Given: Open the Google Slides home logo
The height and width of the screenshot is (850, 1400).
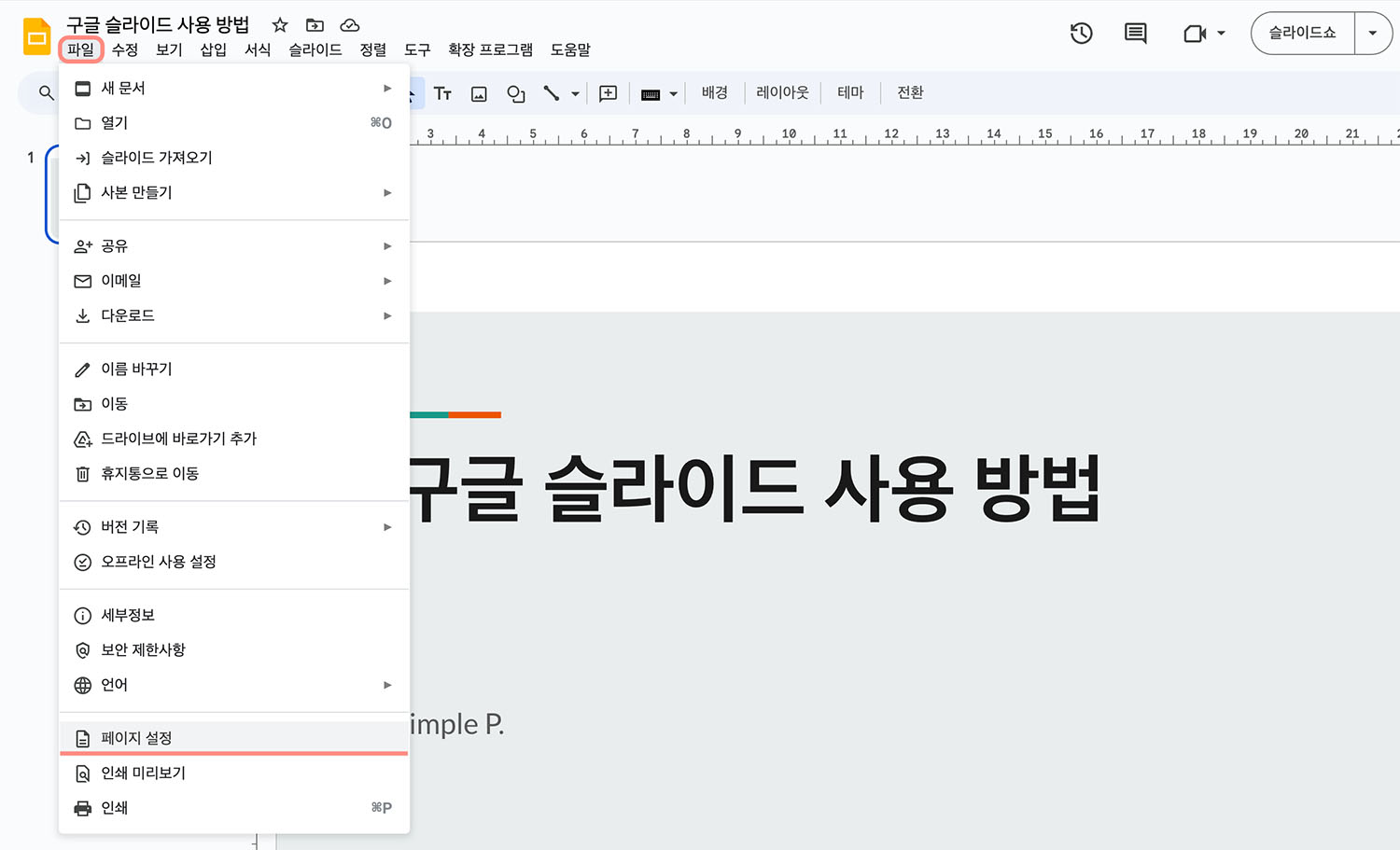Looking at the screenshot, I should point(37,36).
